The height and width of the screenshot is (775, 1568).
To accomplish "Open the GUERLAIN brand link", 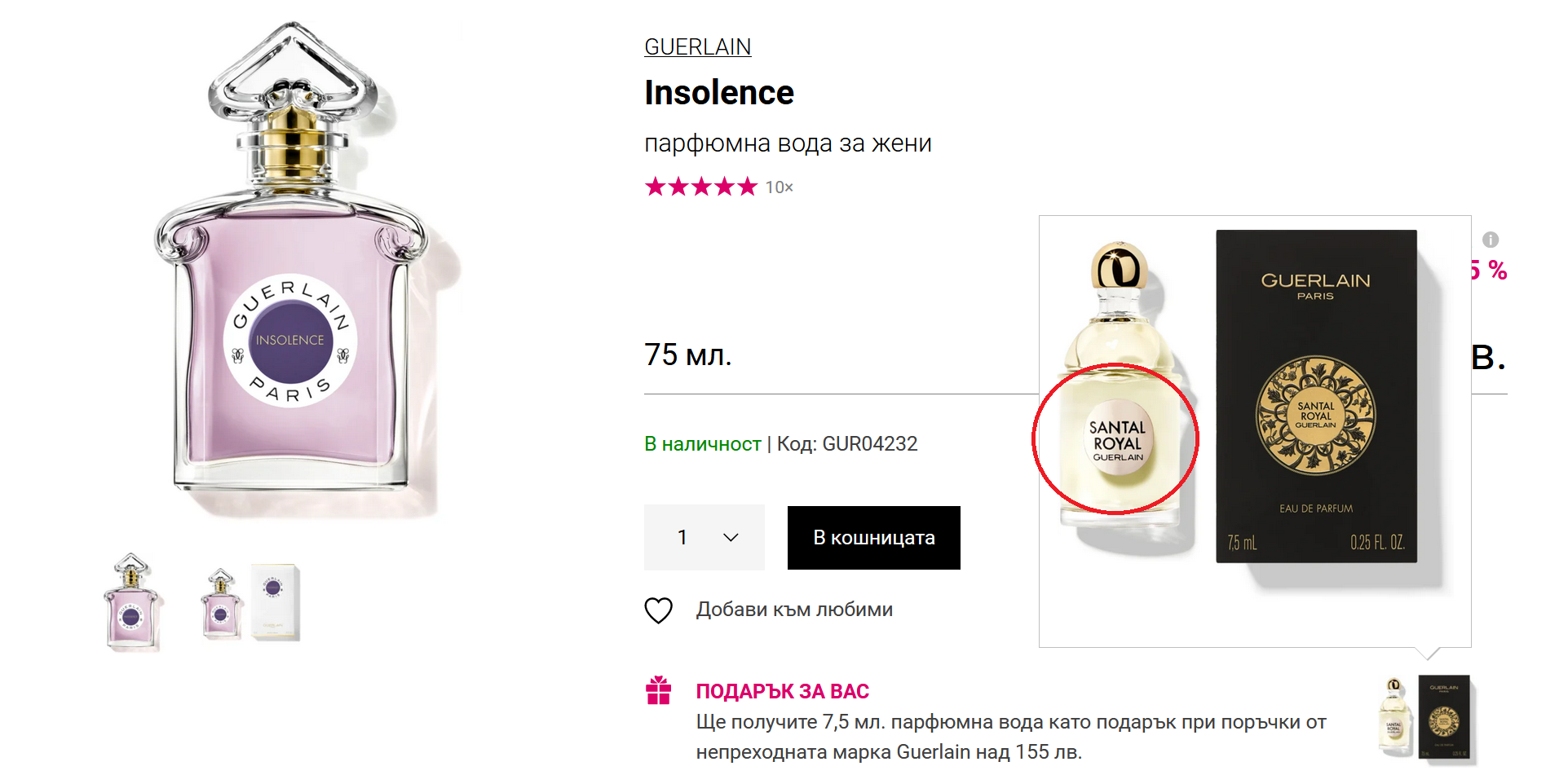I will click(x=697, y=47).
